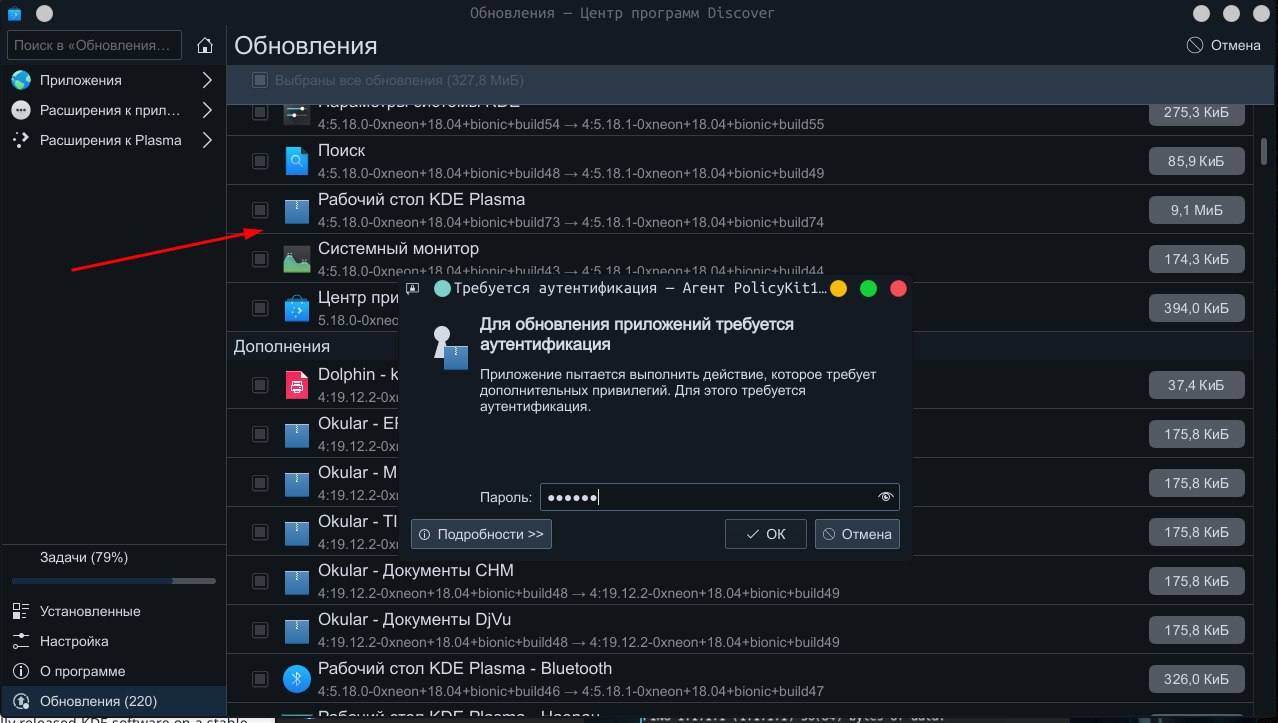Click the 85,9 КиБ size button
The width and height of the screenshot is (1278, 723).
pyautogui.click(x=1197, y=161)
